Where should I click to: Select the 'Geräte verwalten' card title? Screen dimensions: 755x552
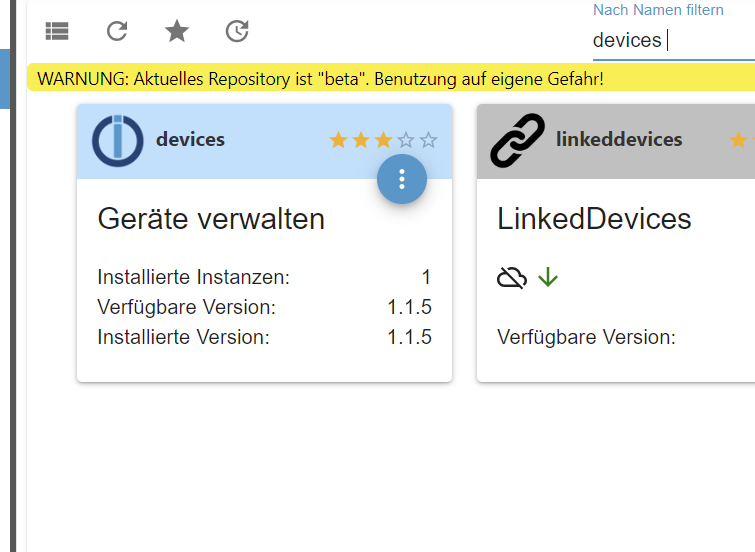pos(211,219)
